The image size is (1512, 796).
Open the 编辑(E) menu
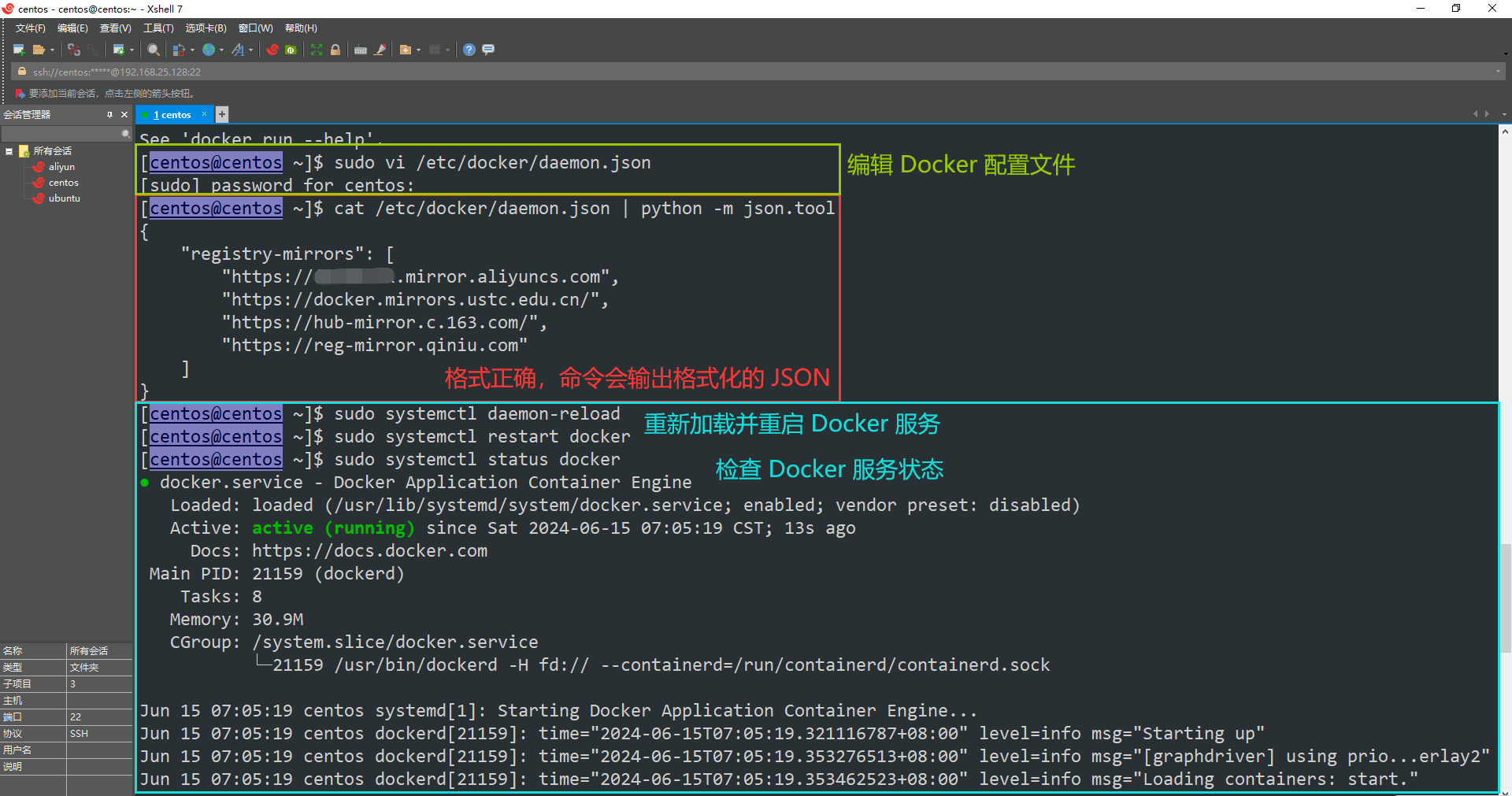(72, 28)
